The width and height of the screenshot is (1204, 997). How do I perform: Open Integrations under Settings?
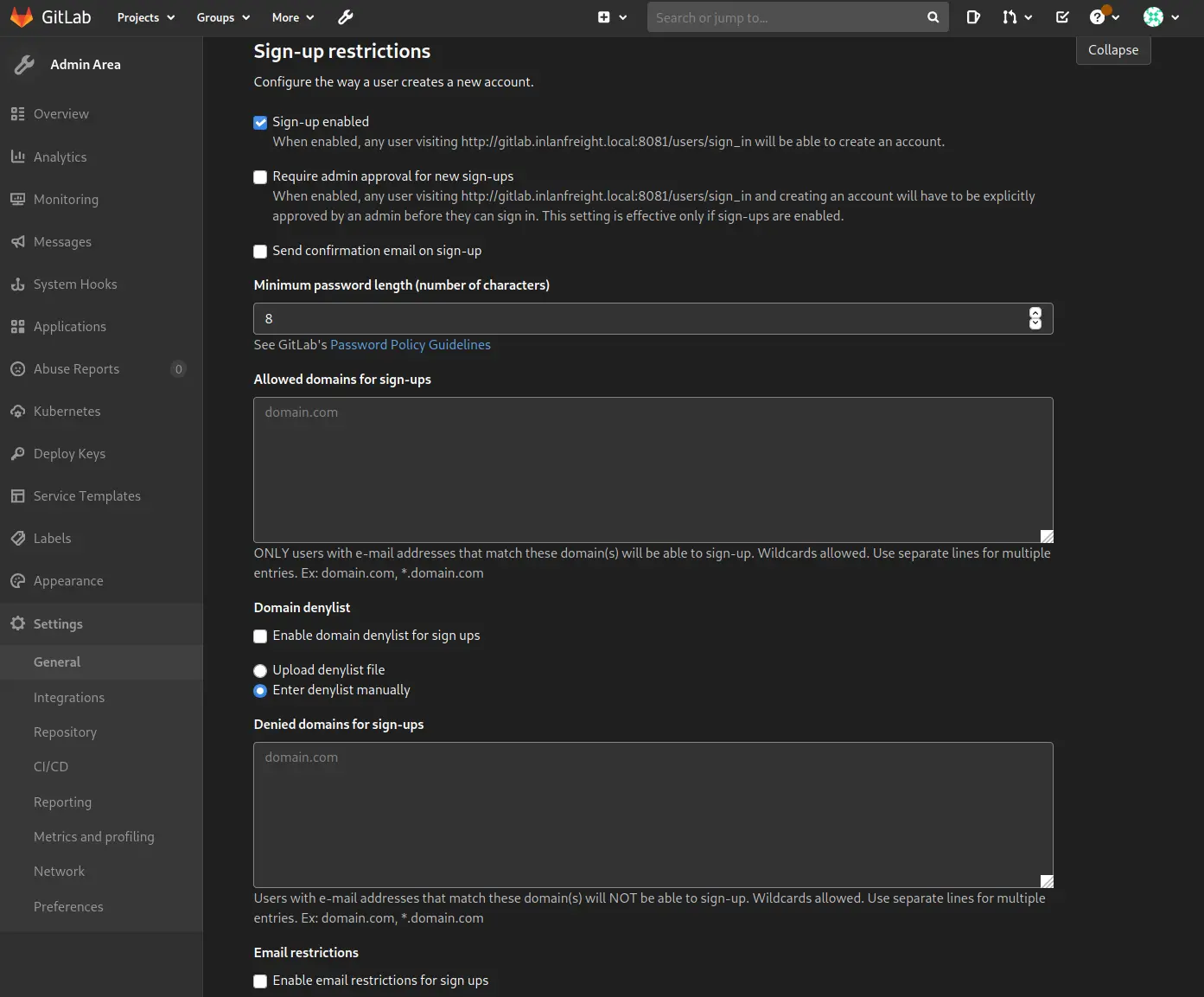(x=69, y=698)
